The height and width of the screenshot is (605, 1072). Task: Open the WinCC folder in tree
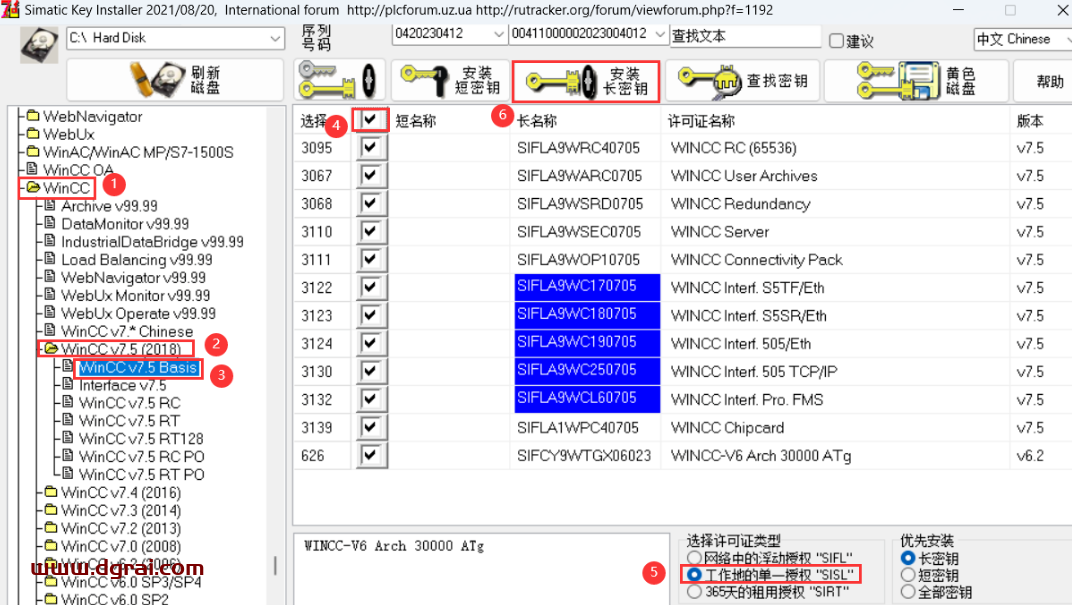pyautogui.click(x=66, y=188)
